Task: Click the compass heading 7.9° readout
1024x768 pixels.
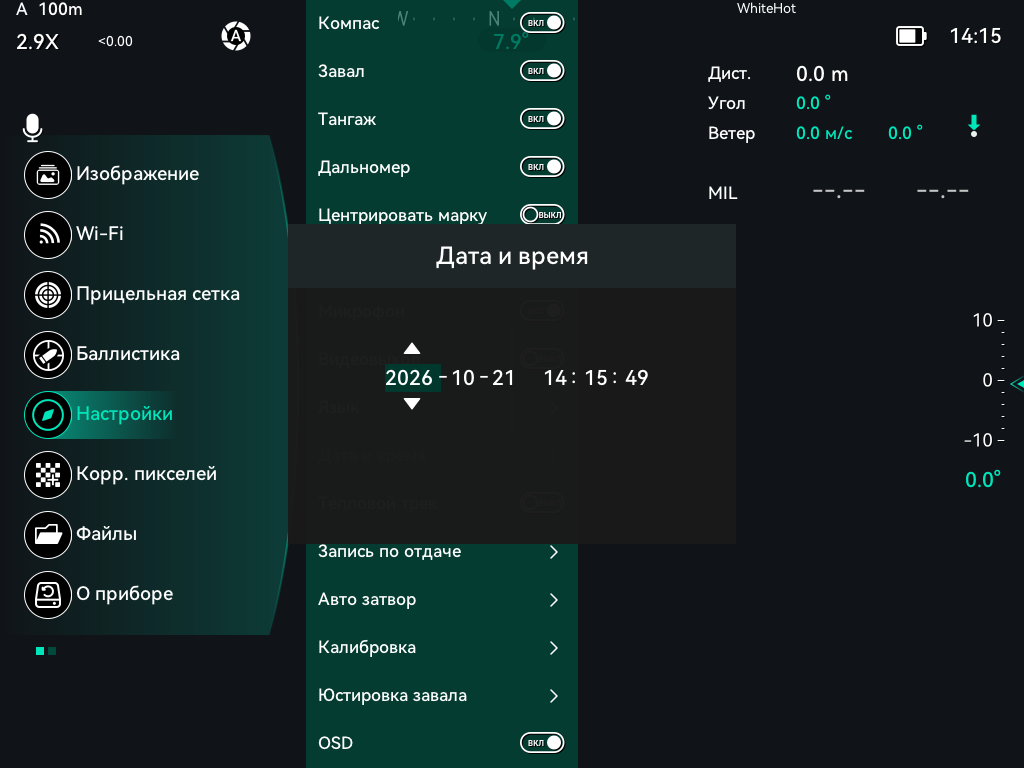Action: coord(510,42)
